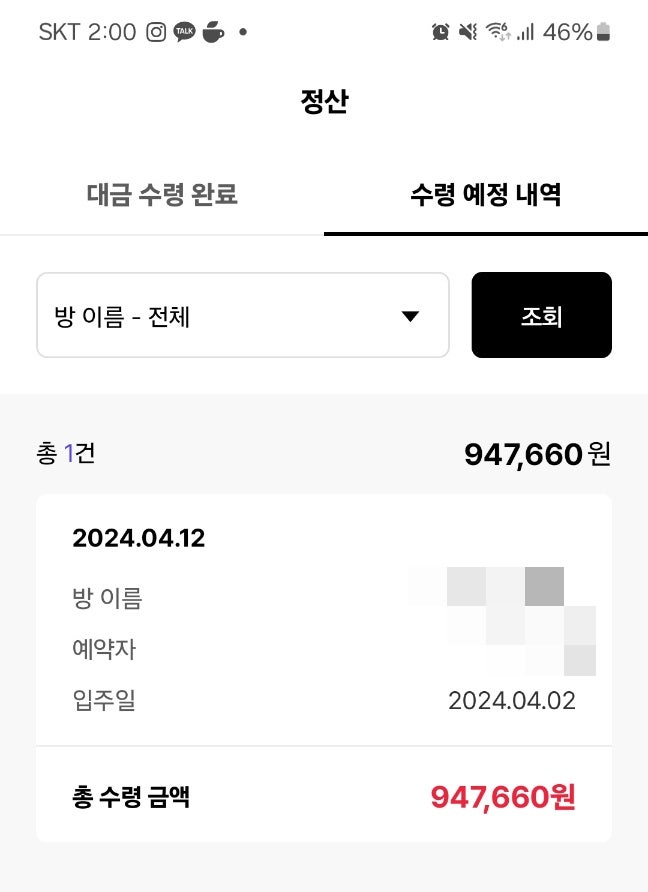Tap the battery icon at 46%
This screenshot has height=892, width=648.
pyautogui.click(x=604, y=32)
